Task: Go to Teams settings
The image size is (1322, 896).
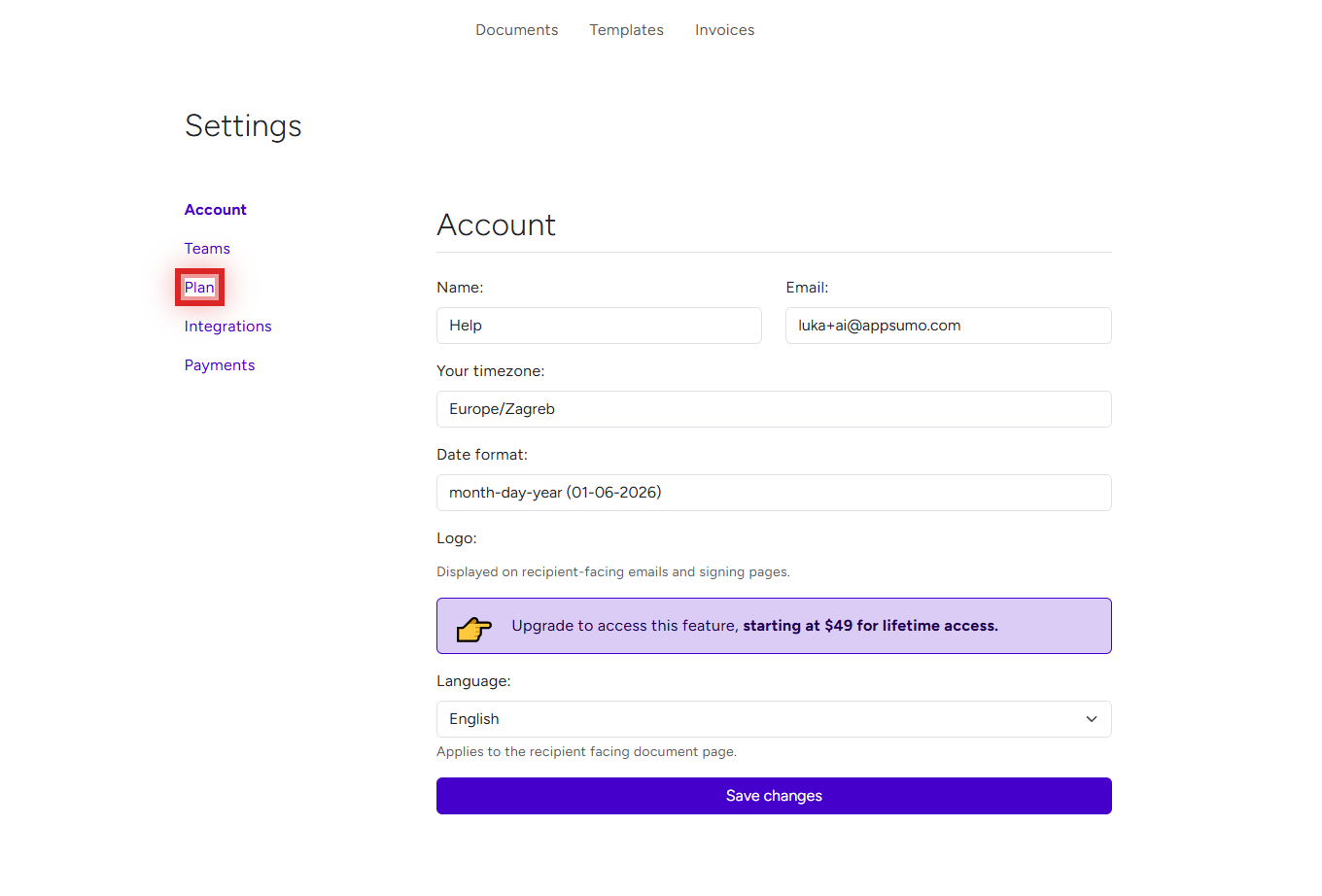Action: 207,248
